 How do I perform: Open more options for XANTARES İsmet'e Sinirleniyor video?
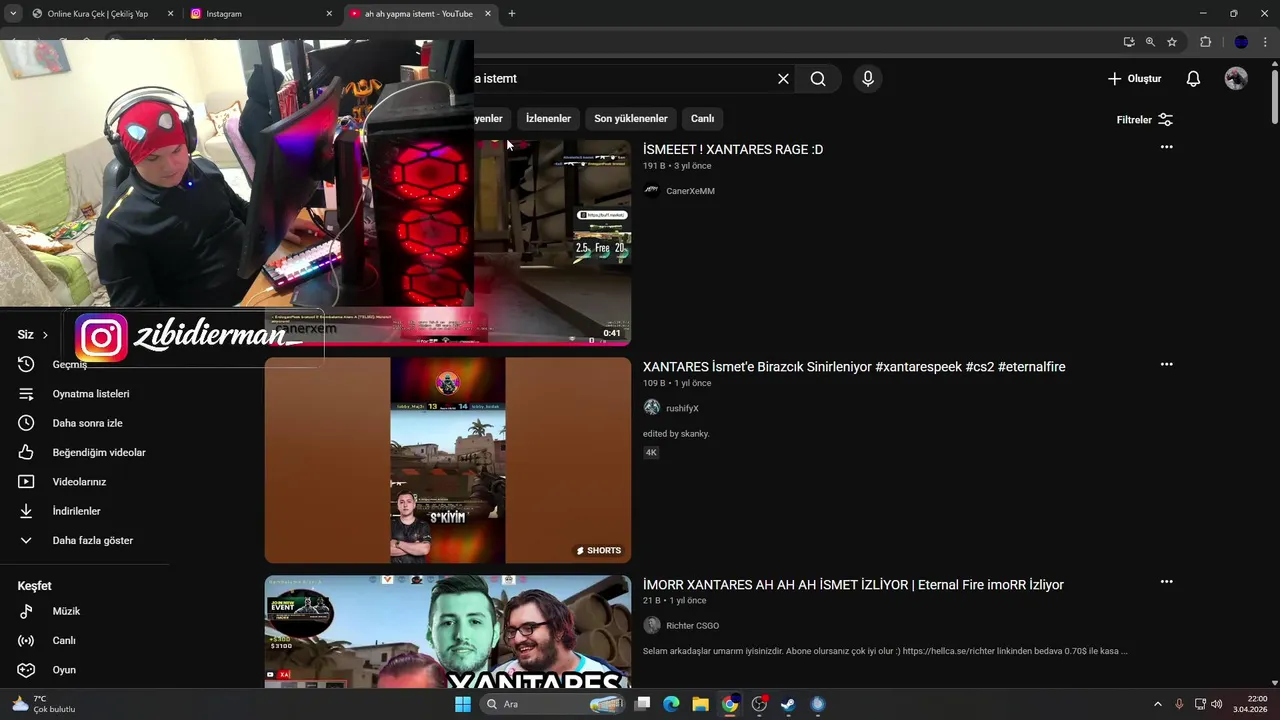(1166, 364)
